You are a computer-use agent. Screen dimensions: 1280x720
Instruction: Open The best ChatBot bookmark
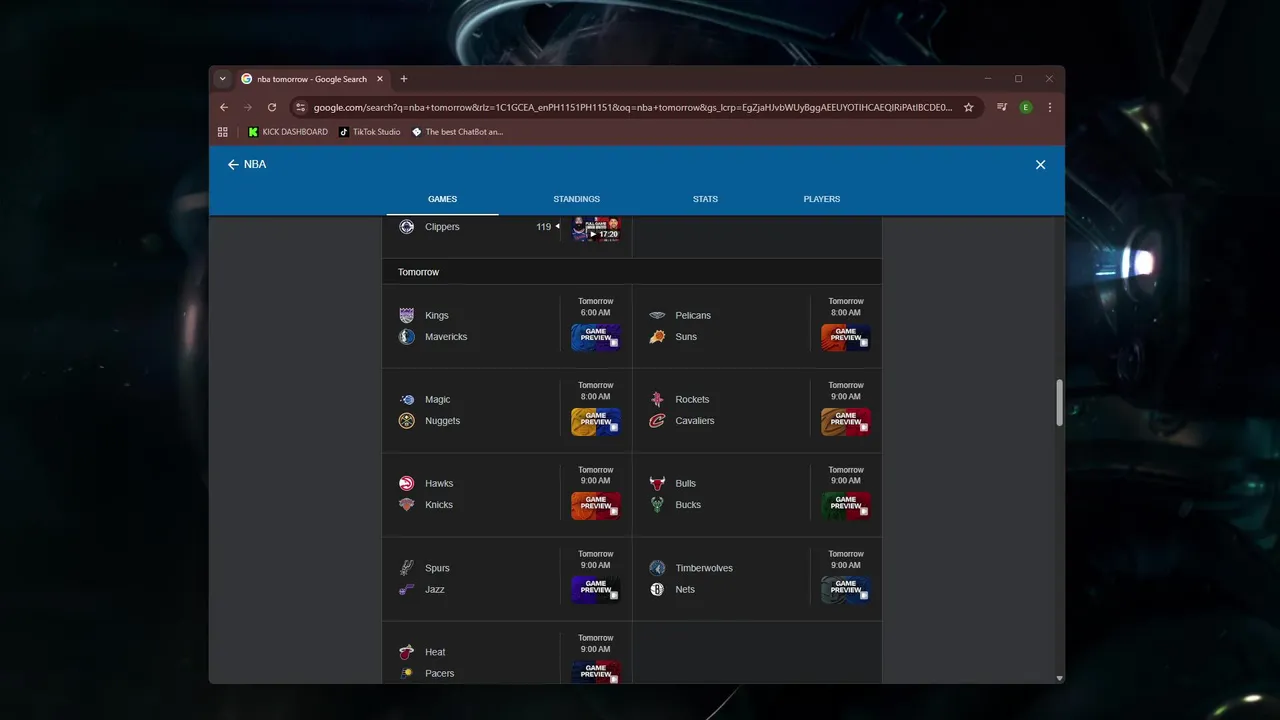tap(457, 132)
